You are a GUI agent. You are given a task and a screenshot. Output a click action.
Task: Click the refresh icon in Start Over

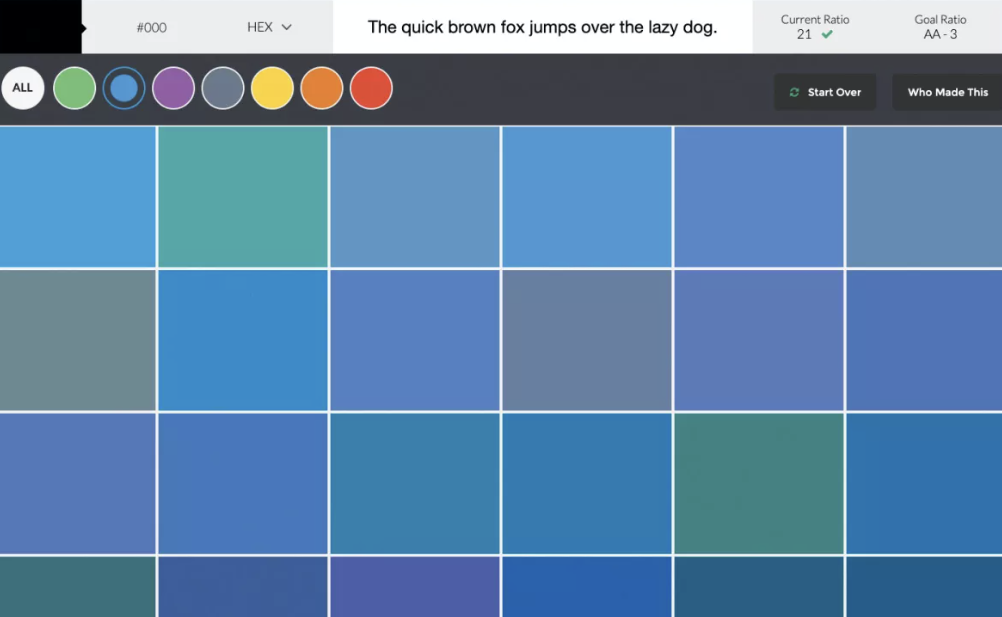pos(794,92)
